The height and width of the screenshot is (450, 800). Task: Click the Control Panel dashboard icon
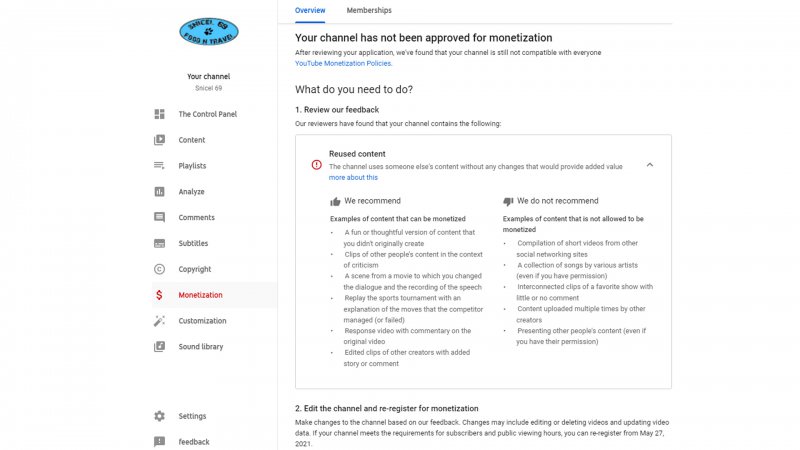click(x=159, y=114)
